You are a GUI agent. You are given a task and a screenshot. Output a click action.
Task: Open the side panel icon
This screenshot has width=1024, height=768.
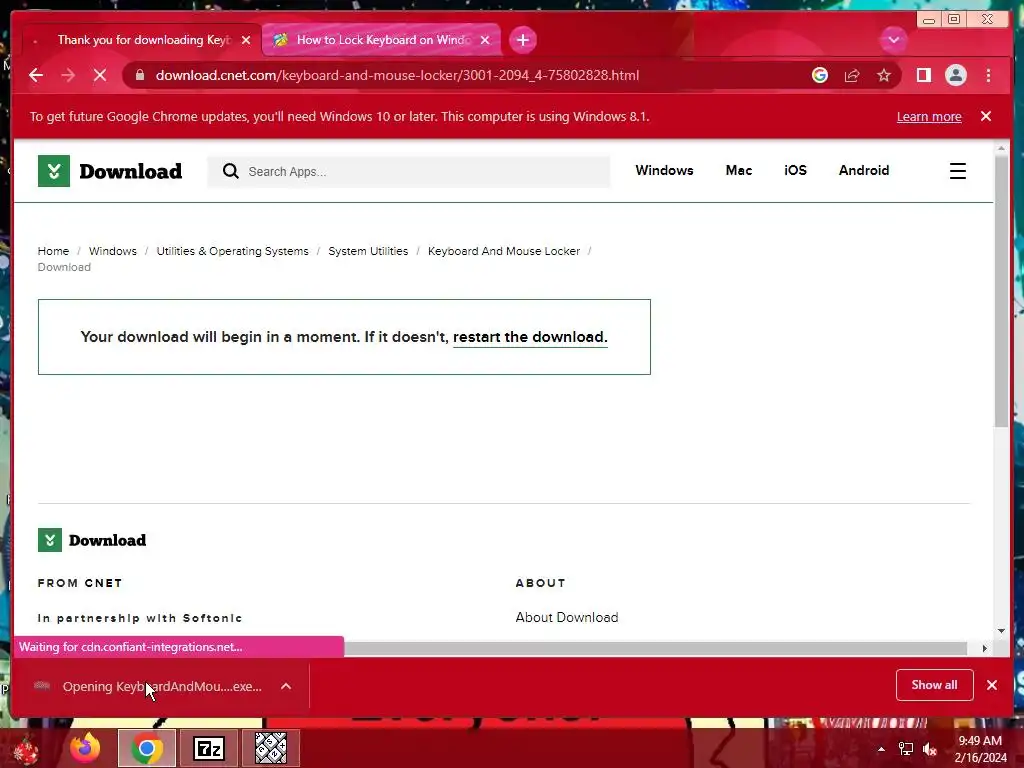pos(923,75)
